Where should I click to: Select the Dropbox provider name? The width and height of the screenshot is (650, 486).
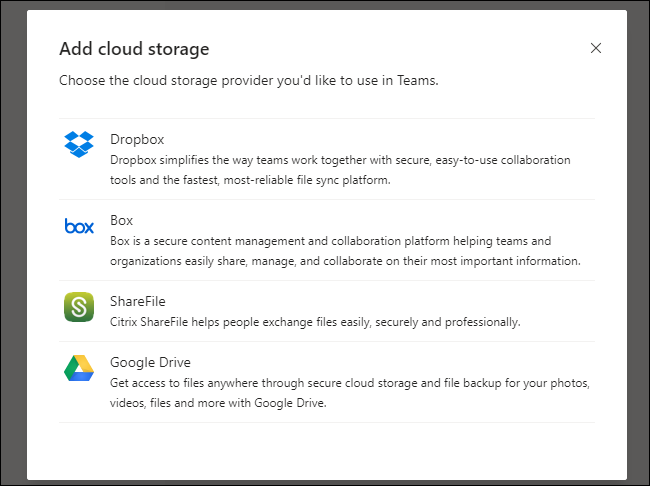(x=136, y=139)
